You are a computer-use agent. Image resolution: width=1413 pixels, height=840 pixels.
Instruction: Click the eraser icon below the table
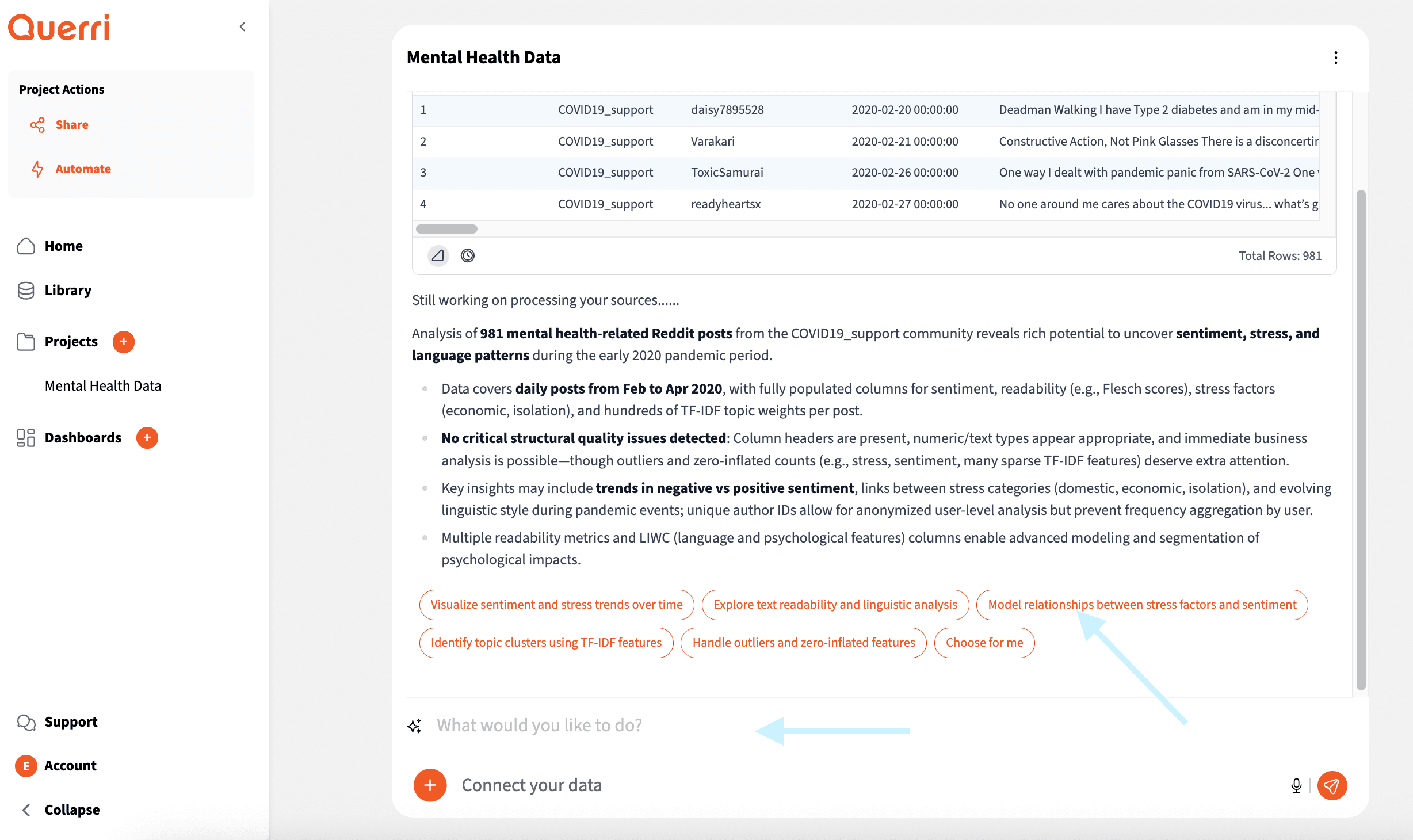point(438,255)
